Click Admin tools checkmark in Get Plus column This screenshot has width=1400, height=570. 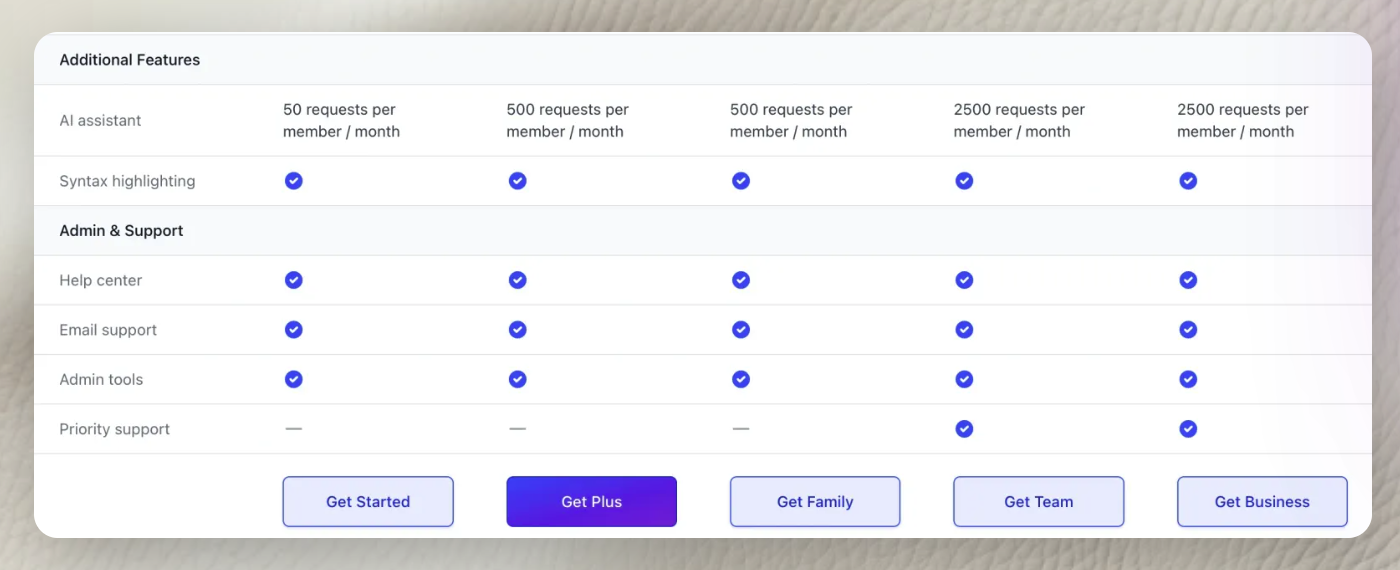coord(517,379)
